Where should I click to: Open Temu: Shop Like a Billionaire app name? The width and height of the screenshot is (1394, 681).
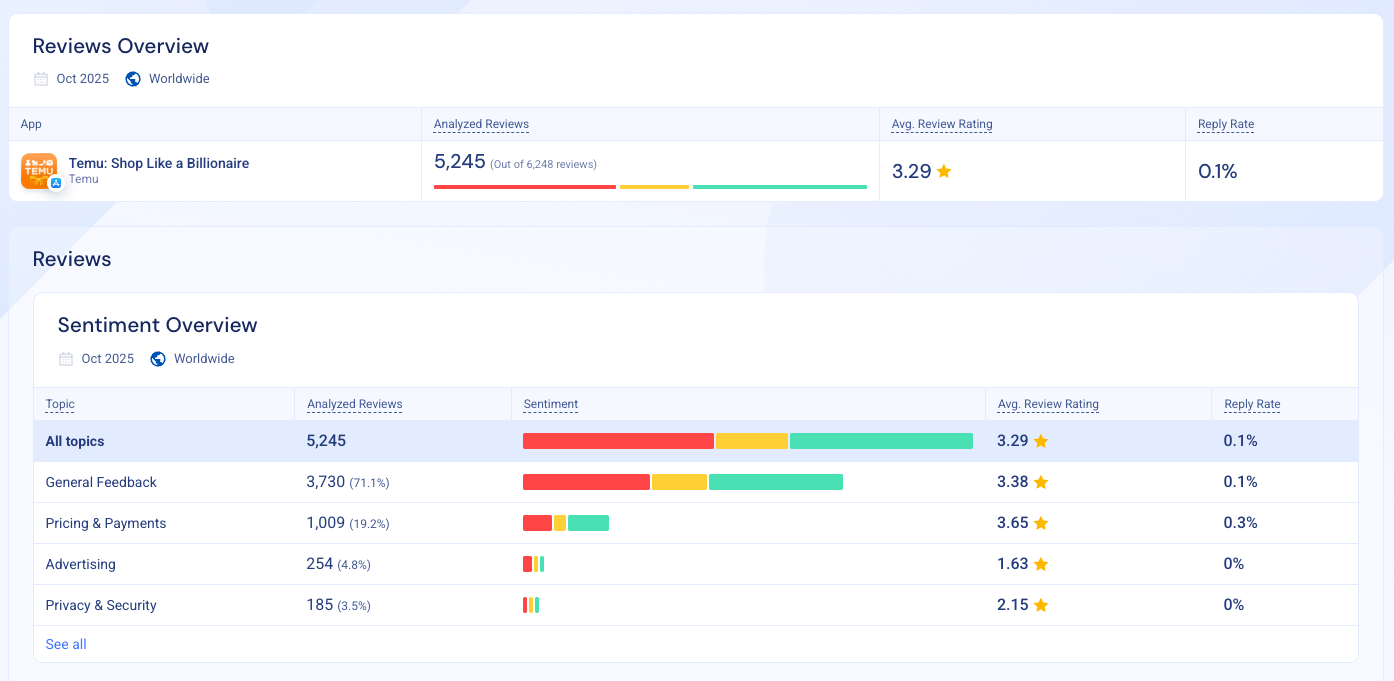(158, 163)
